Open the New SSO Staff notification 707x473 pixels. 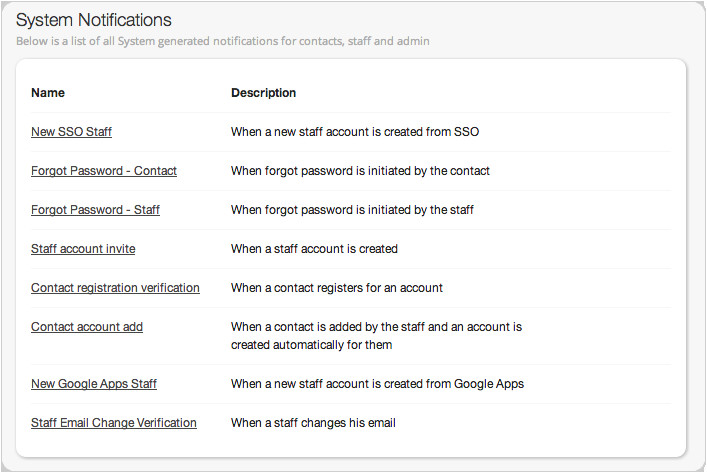[x=78, y=132]
